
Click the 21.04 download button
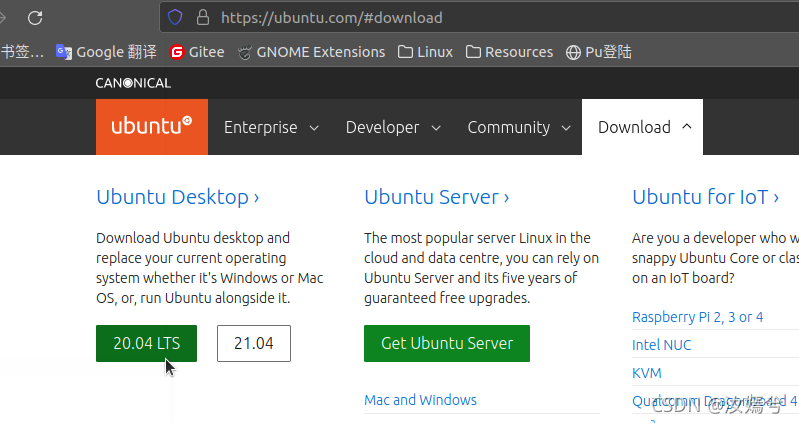tap(254, 343)
